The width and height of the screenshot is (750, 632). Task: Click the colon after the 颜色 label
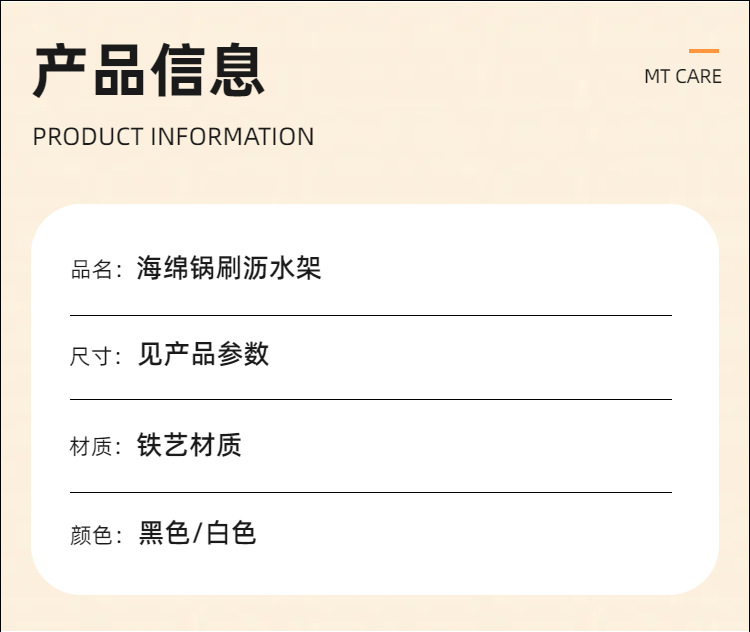(119, 537)
